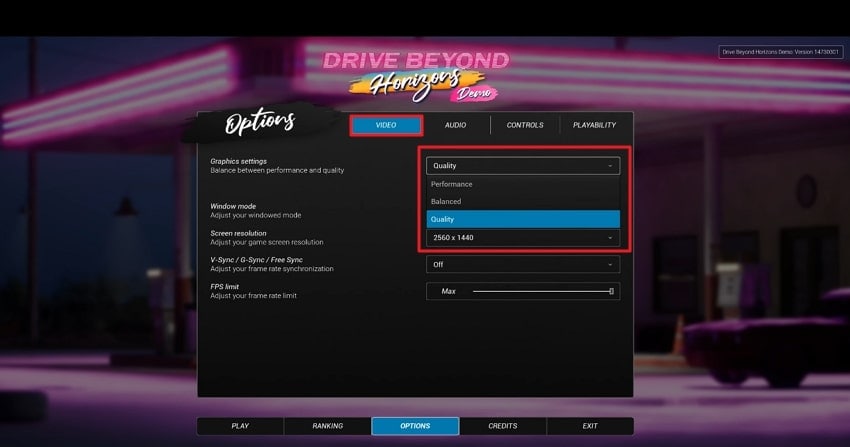Switch to the Video tab

coord(386,125)
